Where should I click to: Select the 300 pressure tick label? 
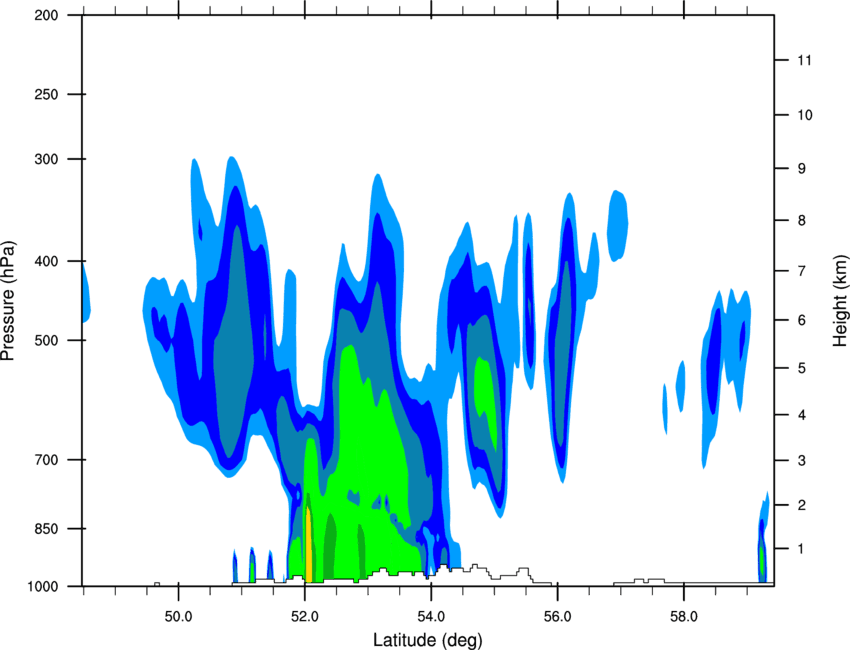pyautogui.click(x=46, y=159)
